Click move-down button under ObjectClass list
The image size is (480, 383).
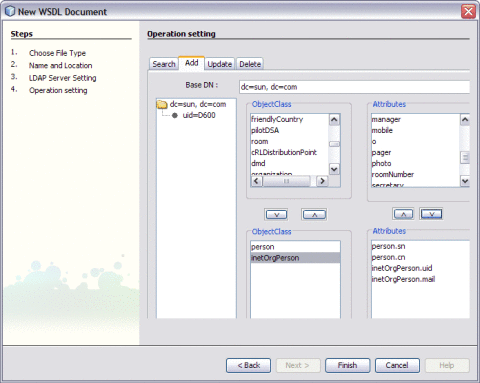pyautogui.click(x=276, y=214)
